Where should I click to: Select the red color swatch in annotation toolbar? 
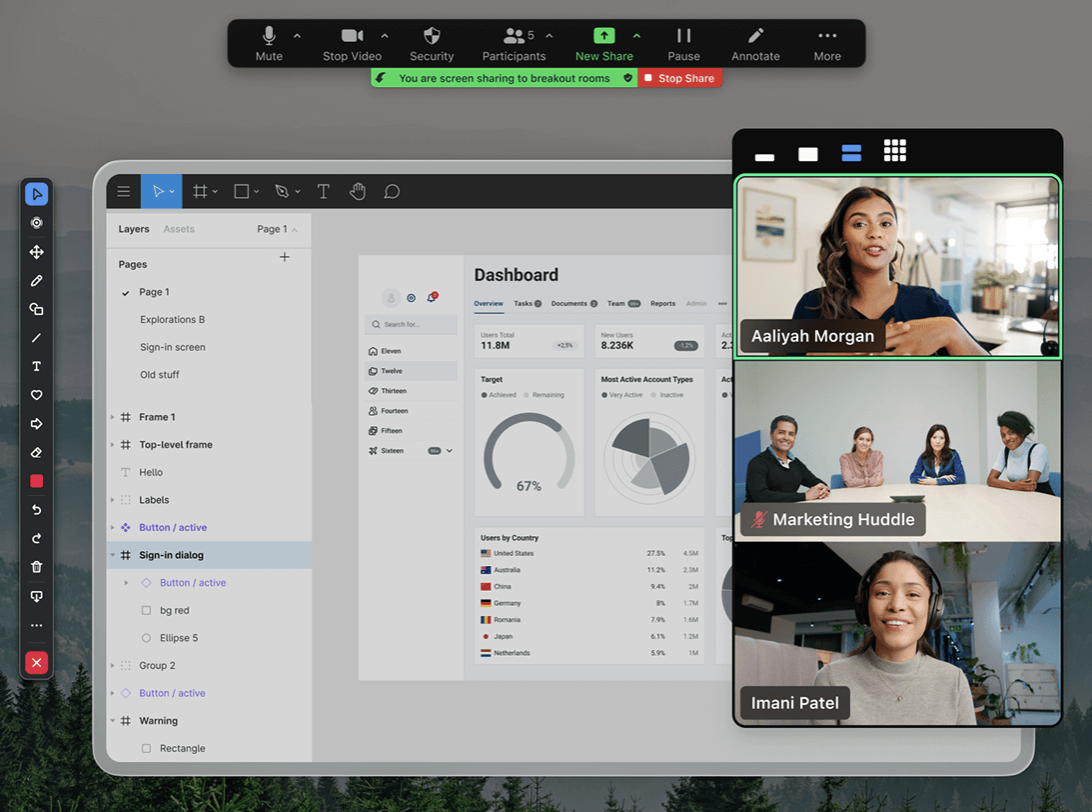point(36,481)
